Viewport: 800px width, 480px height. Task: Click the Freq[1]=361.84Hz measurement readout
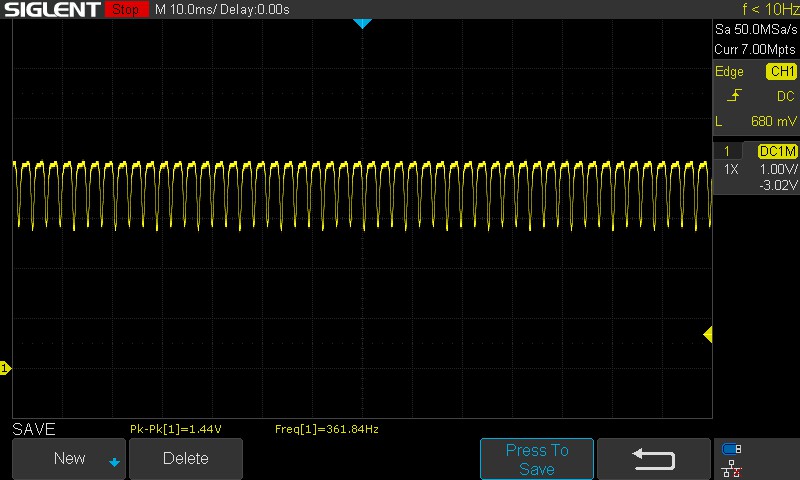(326, 429)
